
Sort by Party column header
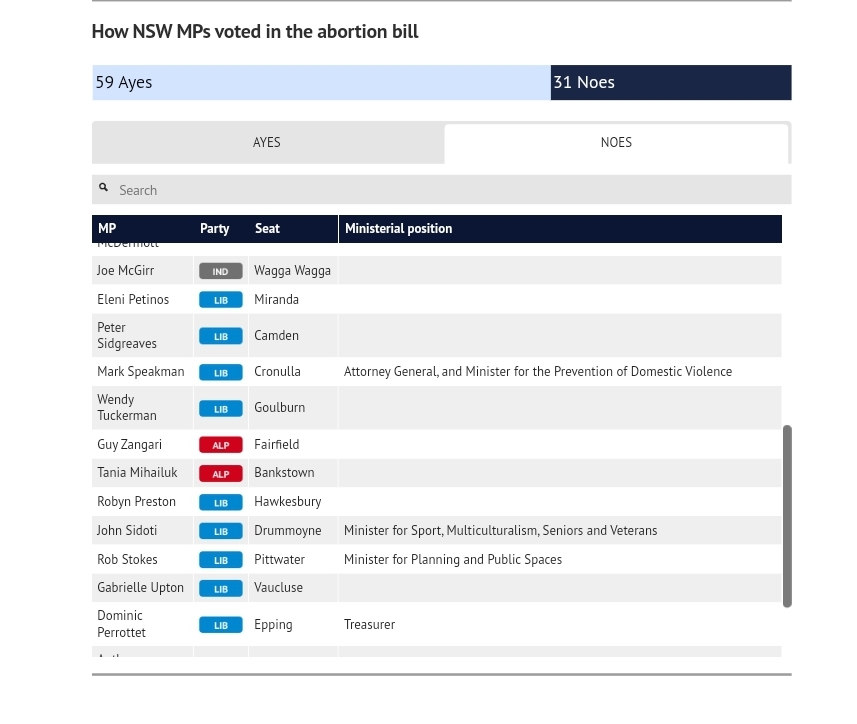tap(215, 229)
